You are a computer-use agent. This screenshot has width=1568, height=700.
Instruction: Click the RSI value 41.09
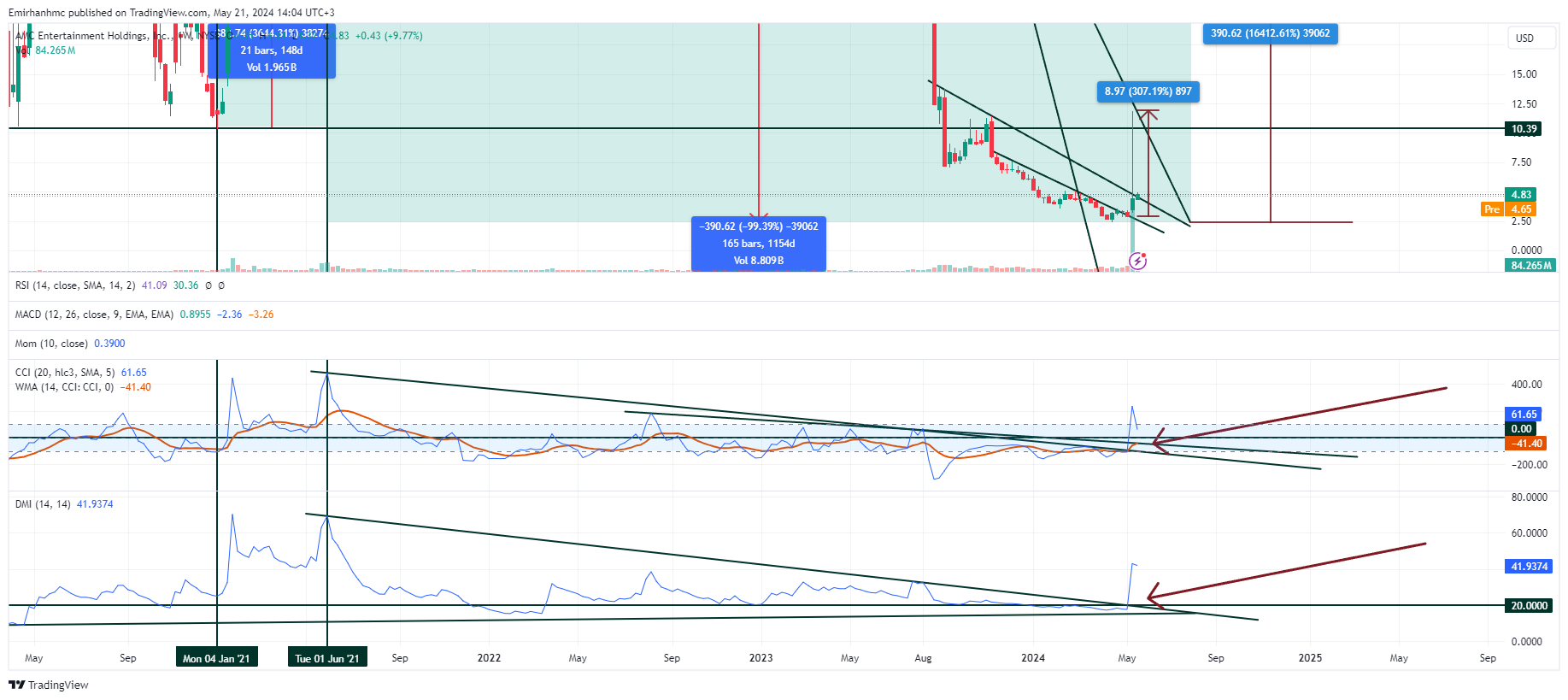tap(154, 285)
